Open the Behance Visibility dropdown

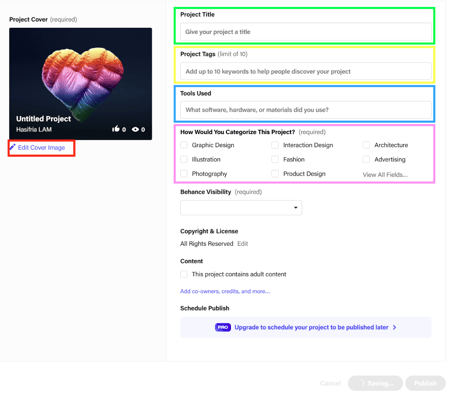tap(241, 208)
